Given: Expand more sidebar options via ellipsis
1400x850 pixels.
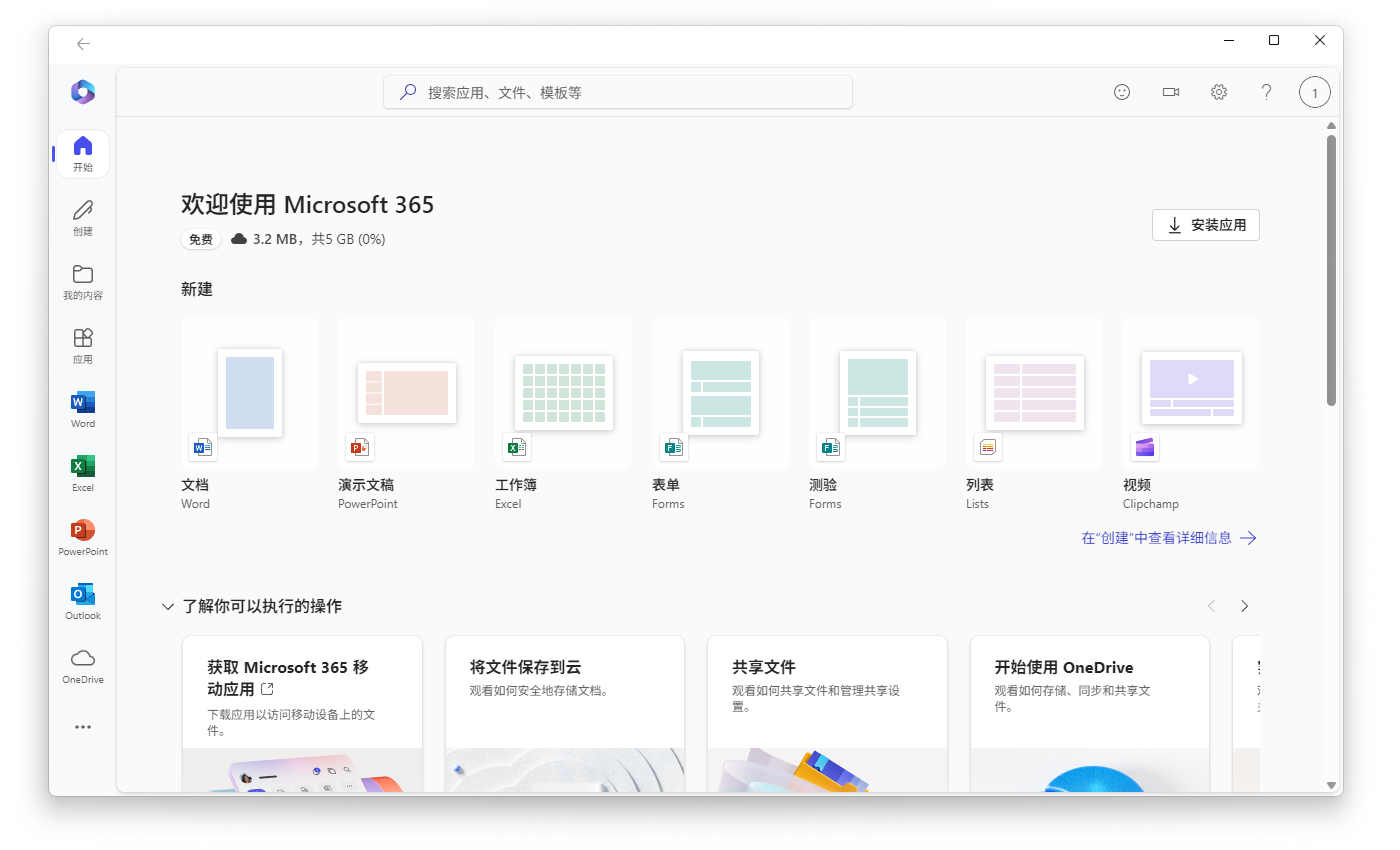Looking at the screenshot, I should pos(82,727).
